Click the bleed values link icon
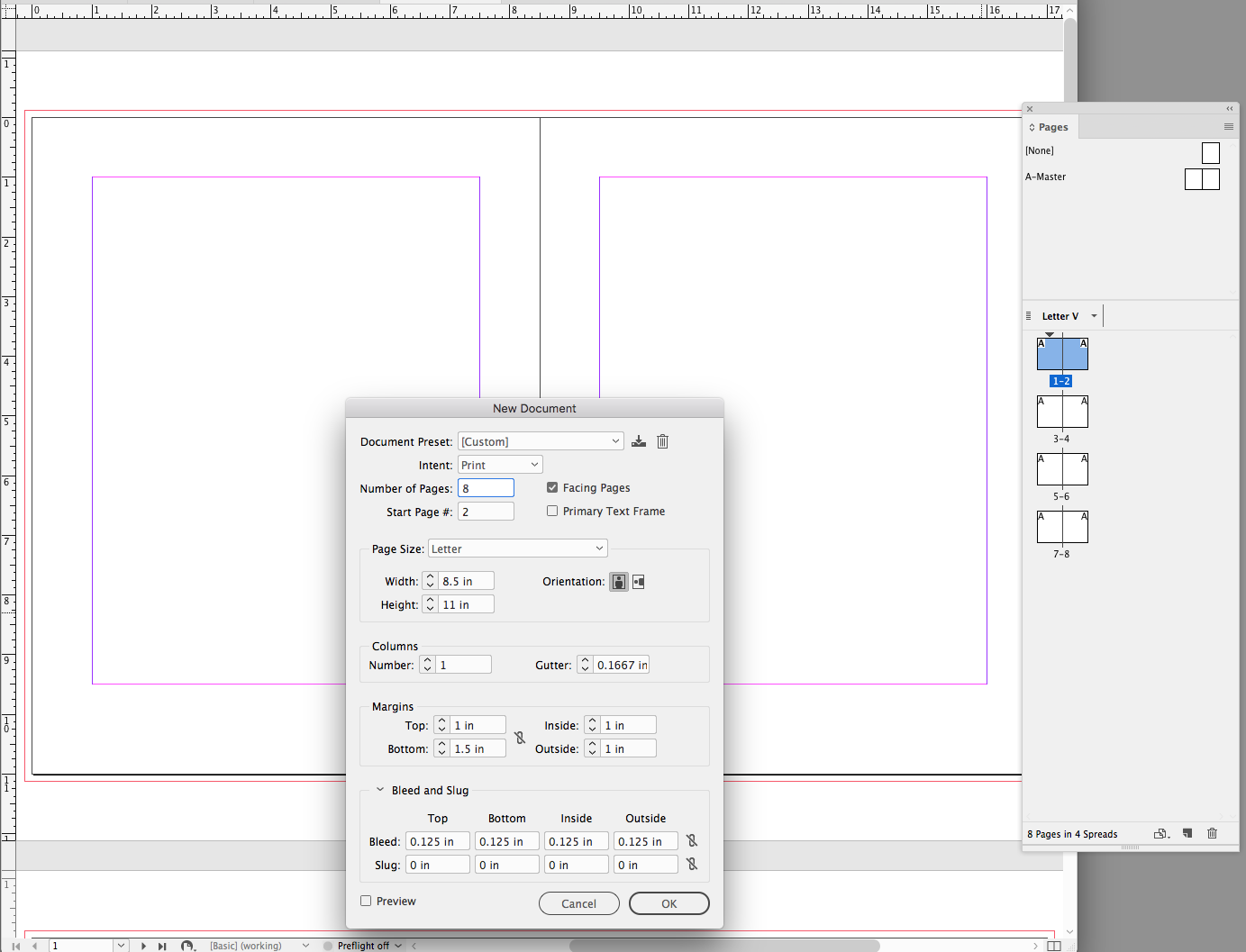Viewport: 1246px width, 952px height. pyautogui.click(x=692, y=840)
